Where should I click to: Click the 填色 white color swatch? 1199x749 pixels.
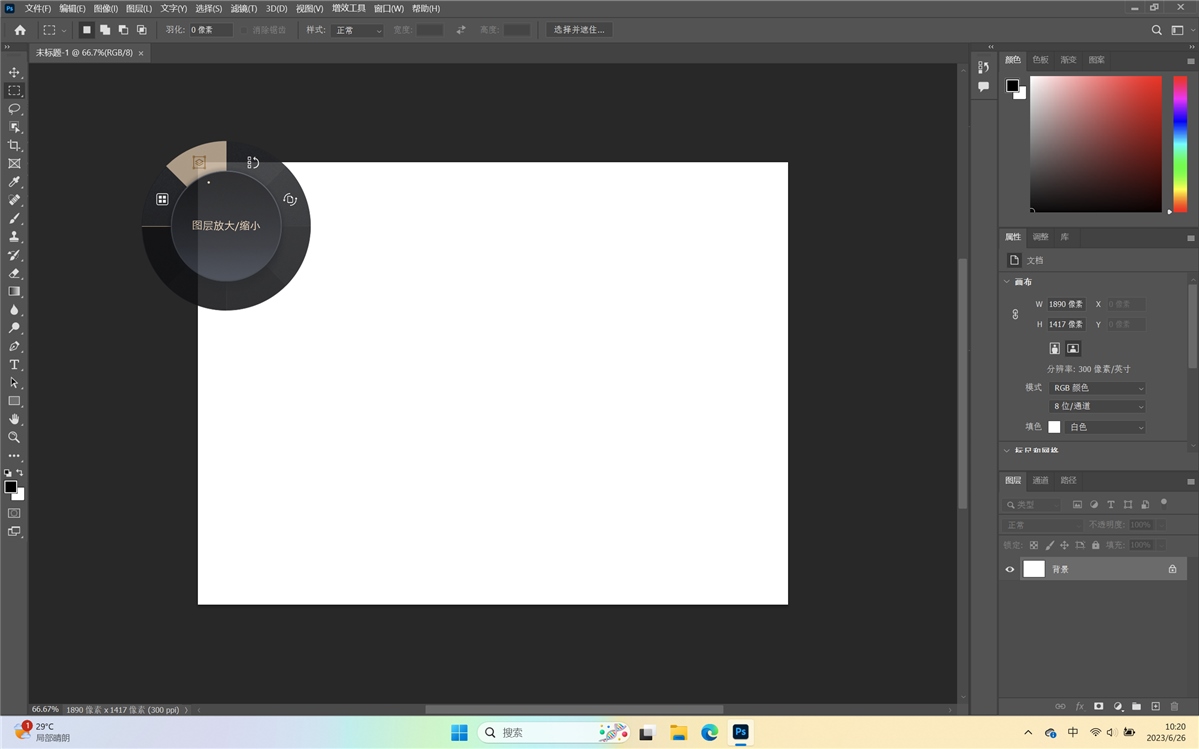coord(1054,427)
